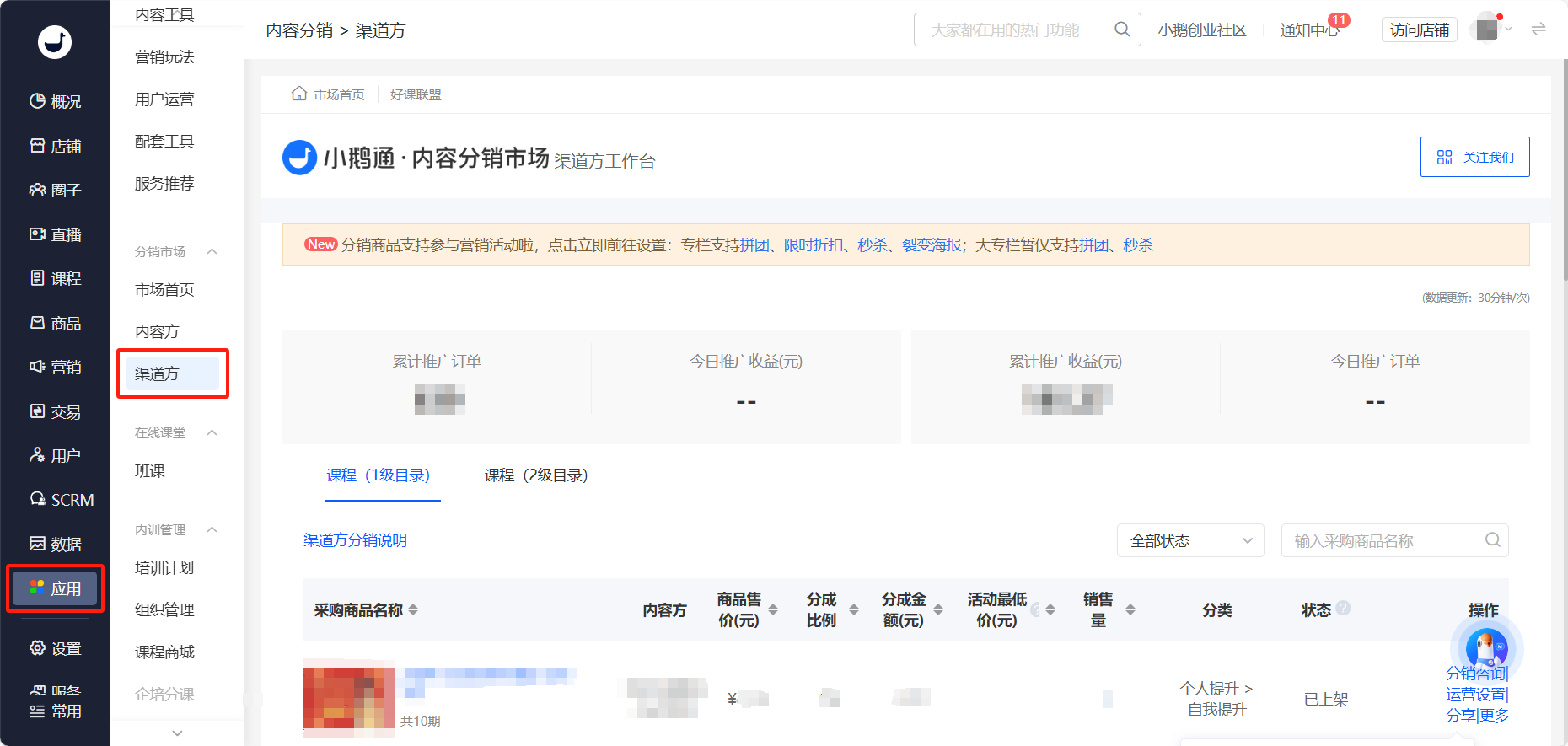Screen dimensions: 1568x746
Task: Open the 数据 data section
Action: point(55,544)
